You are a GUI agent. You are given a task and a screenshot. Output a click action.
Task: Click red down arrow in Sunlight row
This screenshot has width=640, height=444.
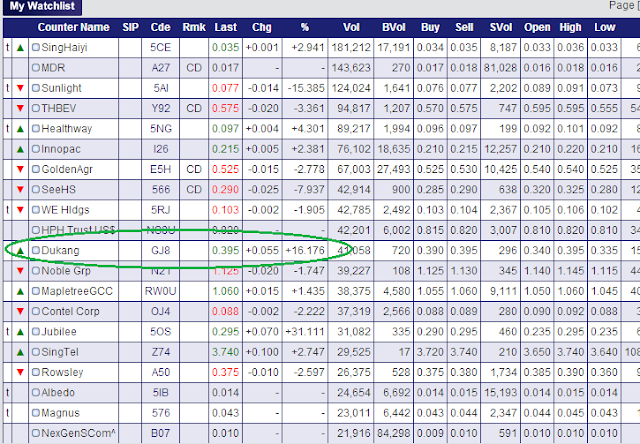point(20,88)
